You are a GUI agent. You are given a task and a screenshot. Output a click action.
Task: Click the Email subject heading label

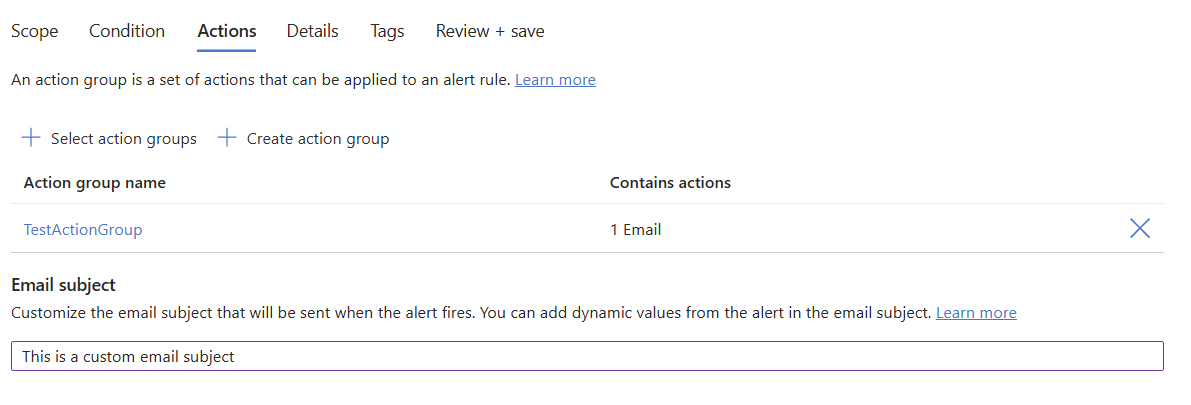63,286
